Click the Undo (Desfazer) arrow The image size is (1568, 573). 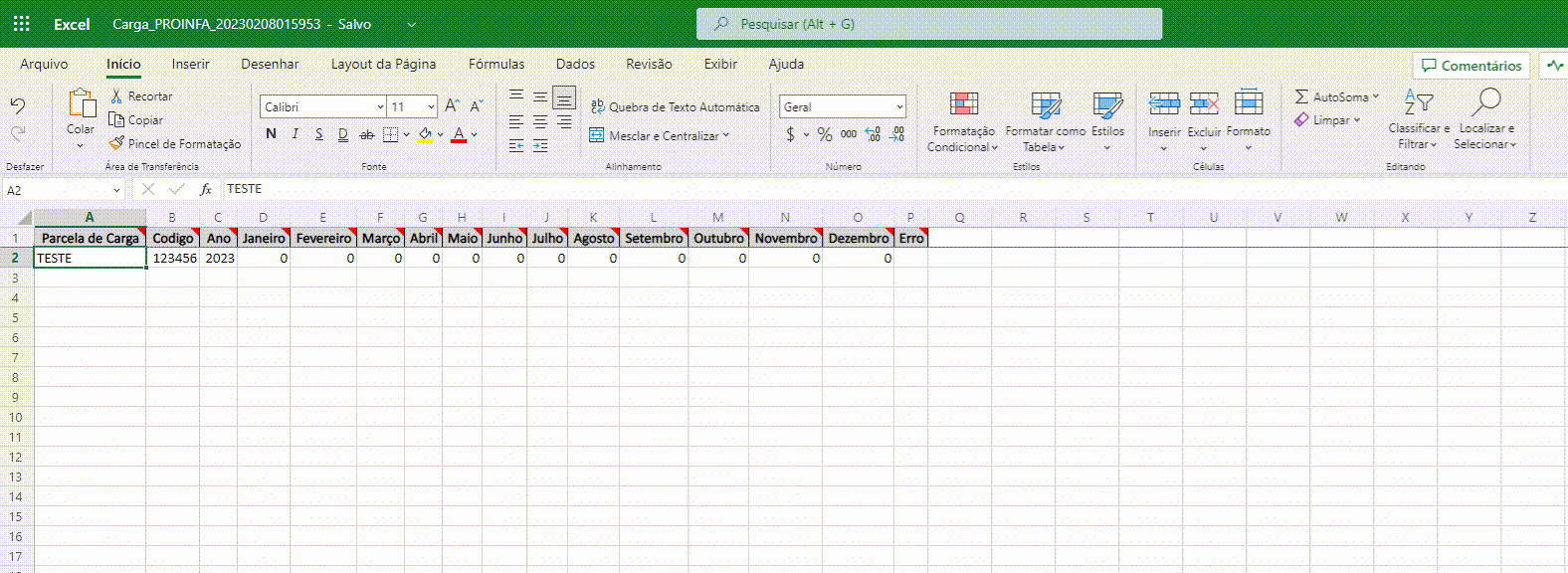coord(18,105)
